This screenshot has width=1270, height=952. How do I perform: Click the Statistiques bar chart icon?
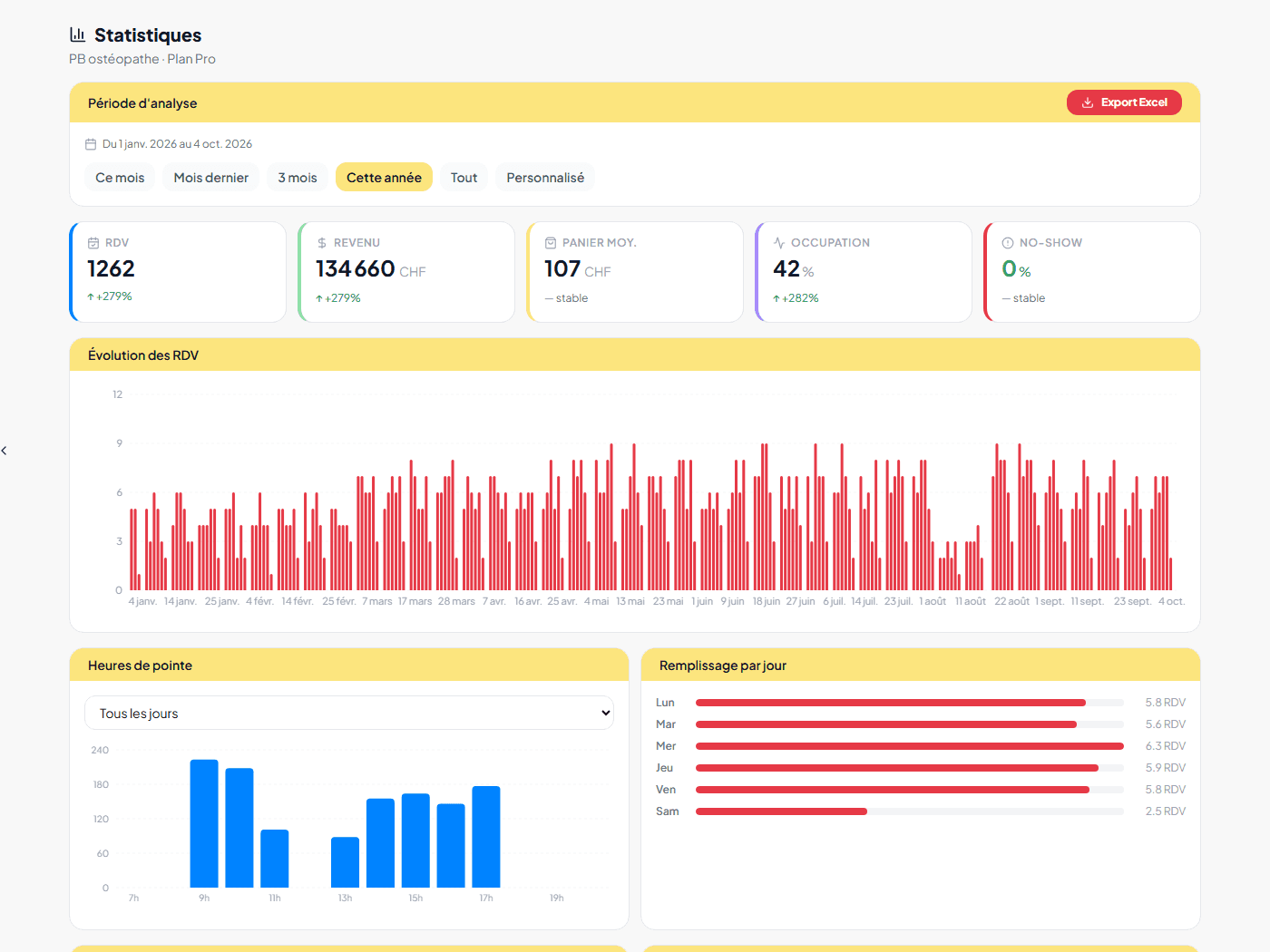(78, 34)
